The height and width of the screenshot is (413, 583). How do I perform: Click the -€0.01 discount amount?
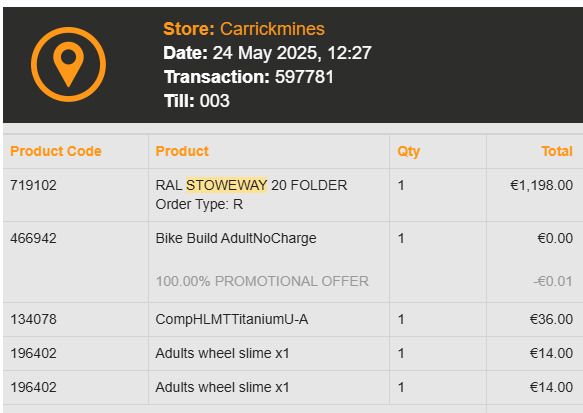(553, 281)
